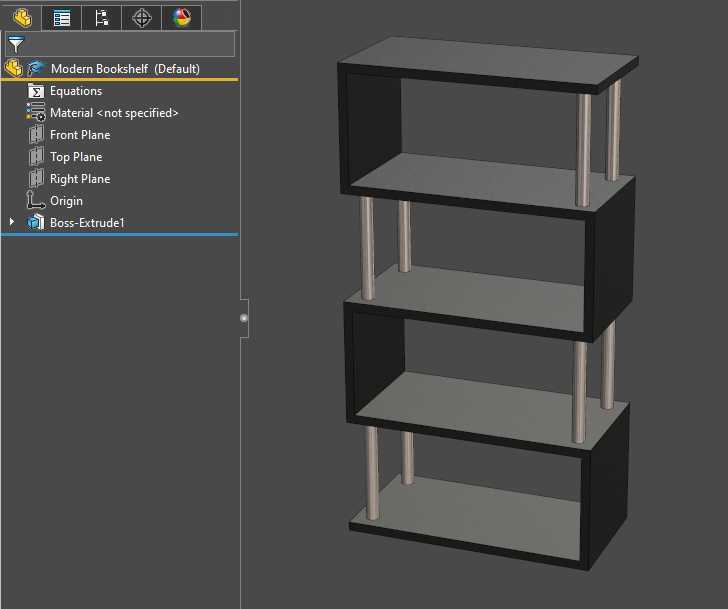Click the Material icon in tree
The width and height of the screenshot is (728, 609).
pyautogui.click(x=36, y=112)
